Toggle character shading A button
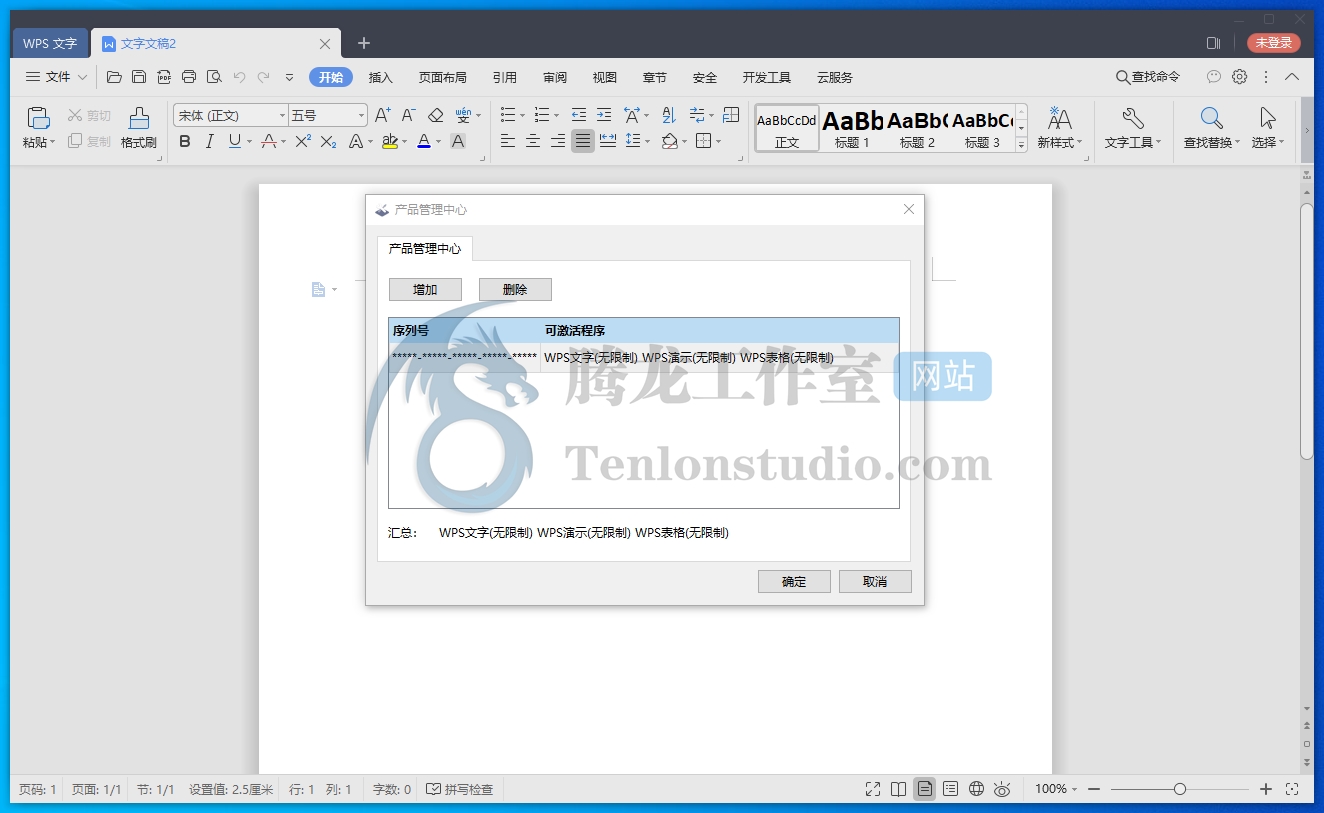The height and width of the screenshot is (813, 1324). (457, 141)
